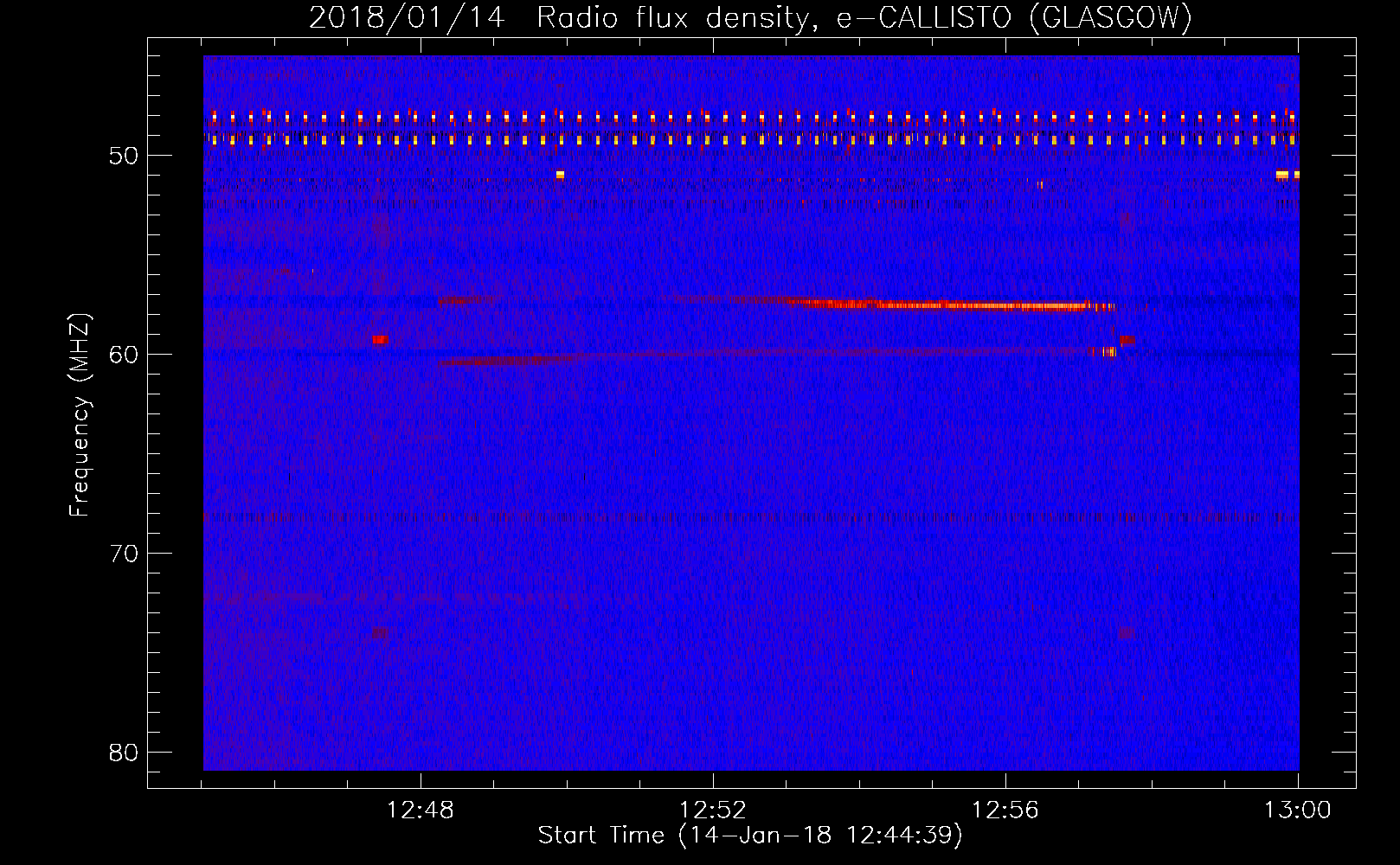Click the 'Frequency (MHZ)' axis label
Viewport: 1400px width, 865px height.
79,415
